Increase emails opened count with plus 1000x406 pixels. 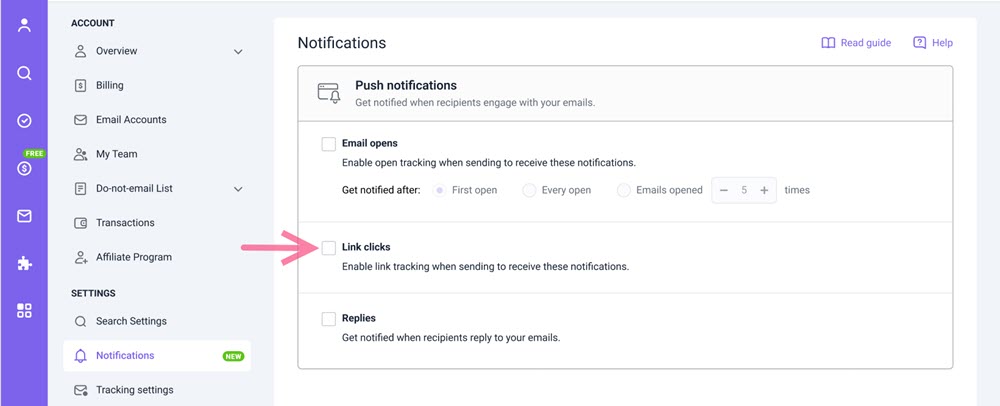point(764,190)
